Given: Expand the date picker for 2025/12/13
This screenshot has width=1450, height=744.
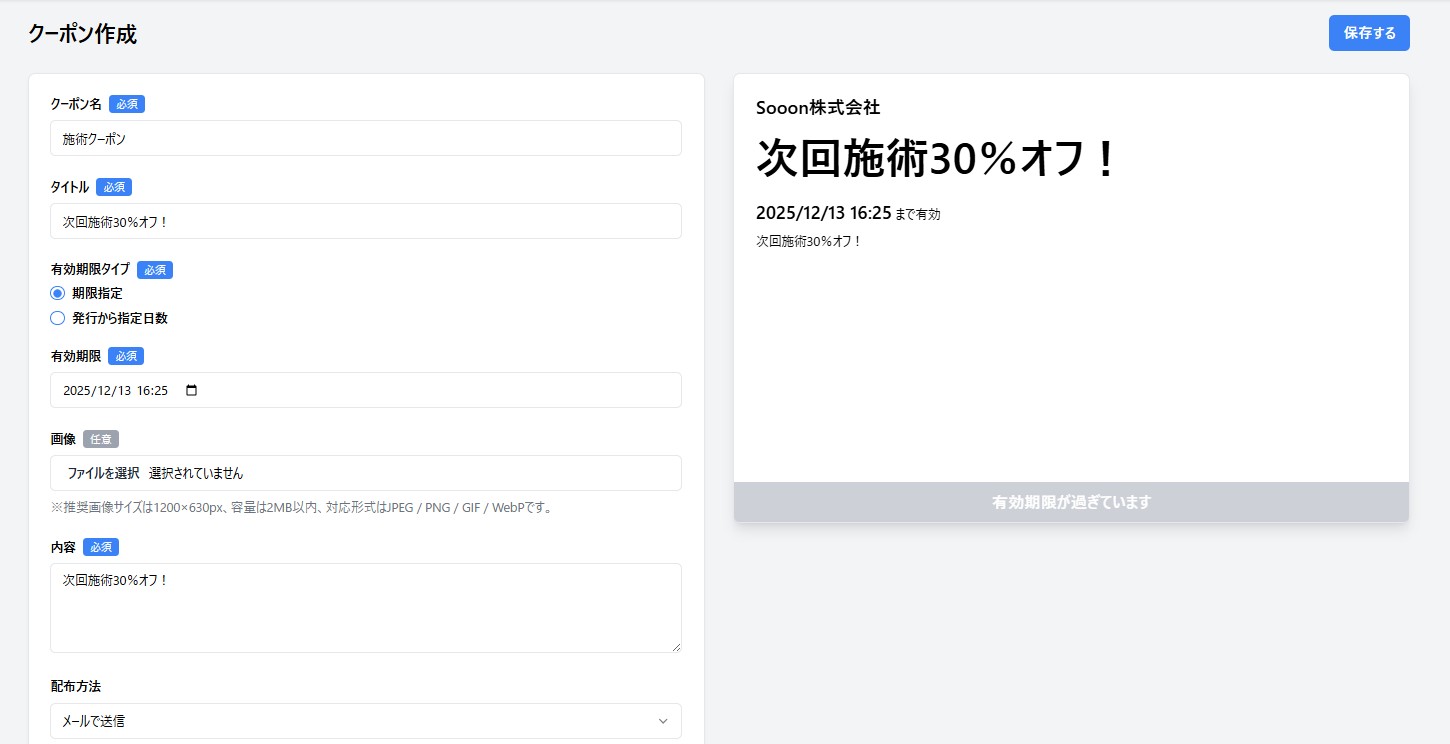Looking at the screenshot, I should pos(190,390).
